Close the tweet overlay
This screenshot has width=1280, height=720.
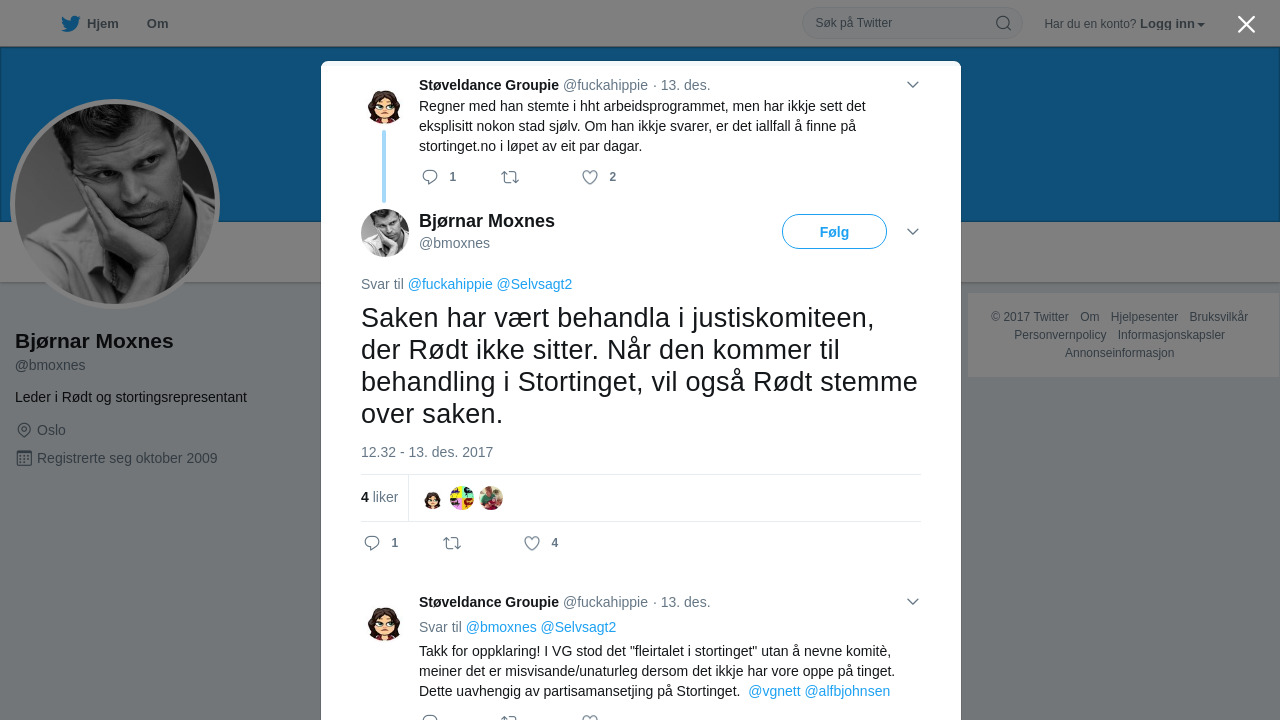(1246, 24)
